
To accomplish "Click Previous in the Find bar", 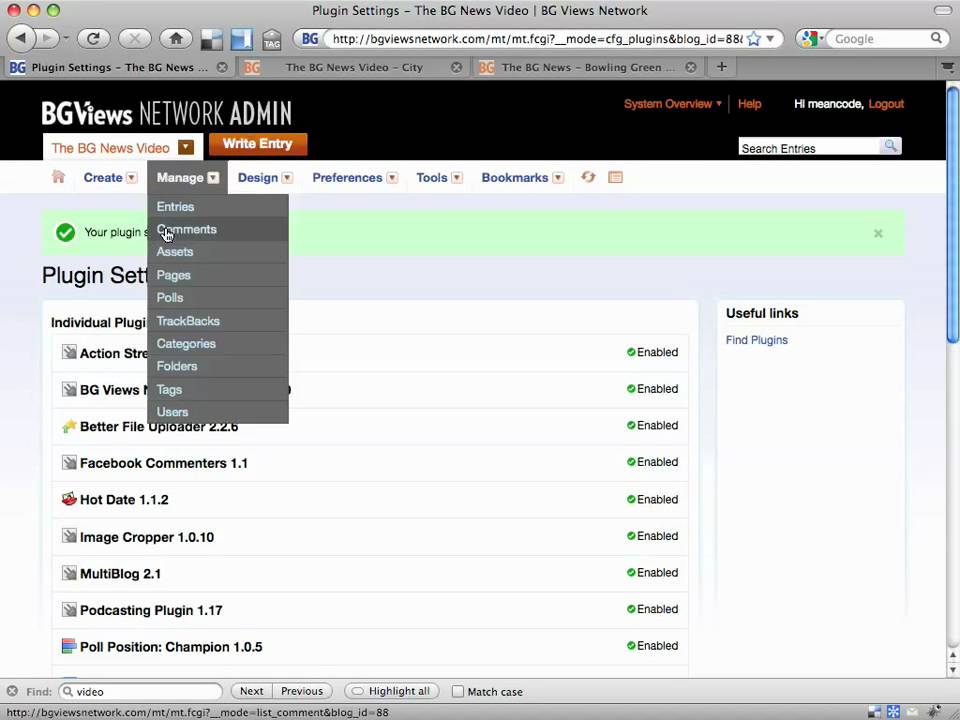I will pyautogui.click(x=302, y=691).
